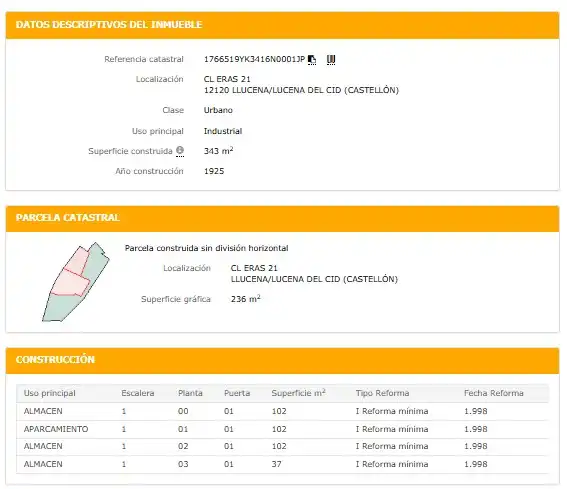
Task: Select the APARCAMIENTO row in the table
Action: [282, 429]
